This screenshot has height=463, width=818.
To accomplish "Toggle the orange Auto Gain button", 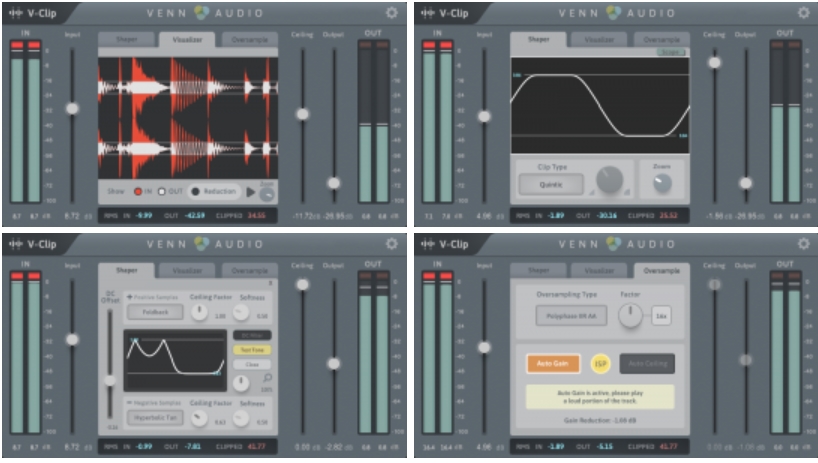I will tap(553, 363).
